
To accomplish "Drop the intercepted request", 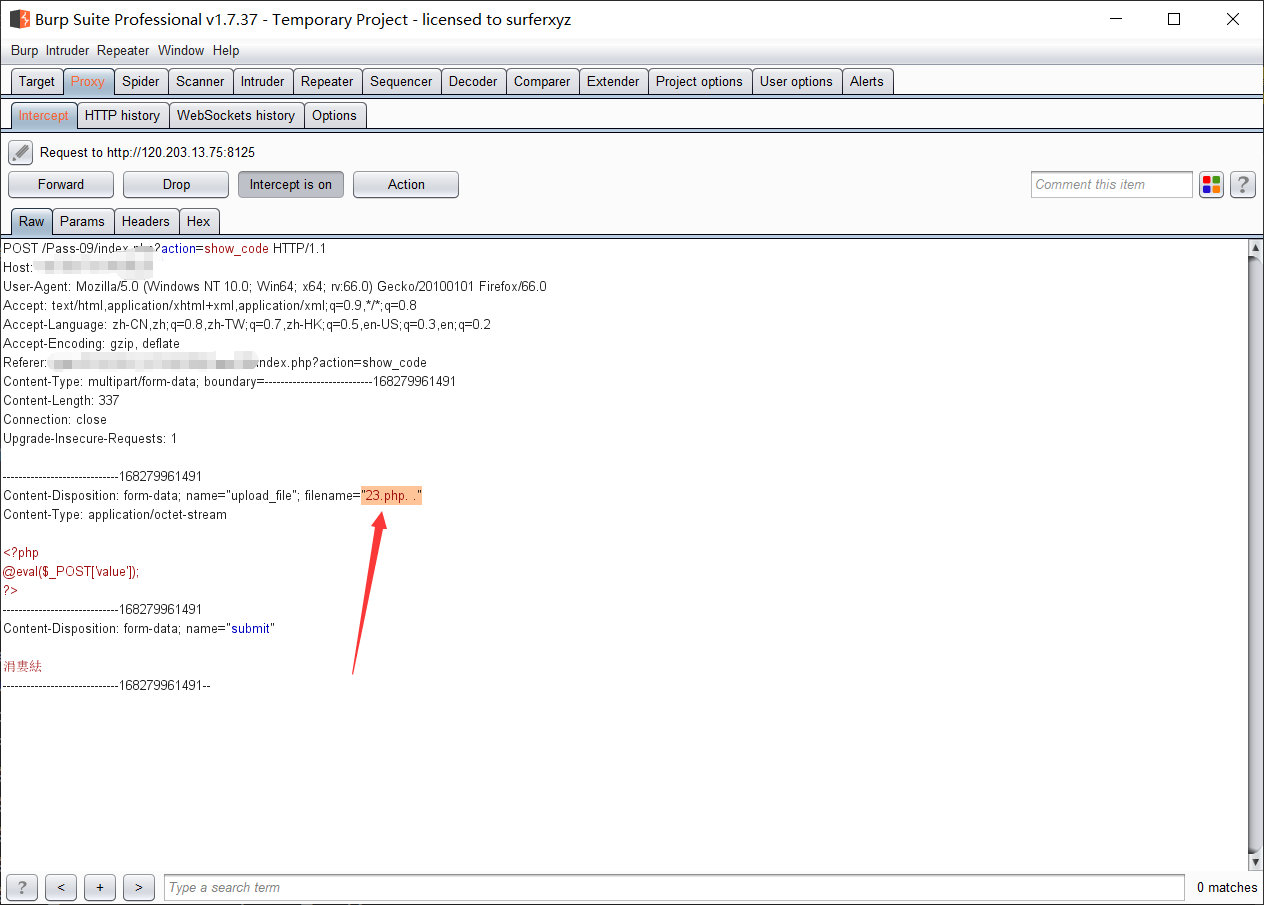I will [x=176, y=184].
